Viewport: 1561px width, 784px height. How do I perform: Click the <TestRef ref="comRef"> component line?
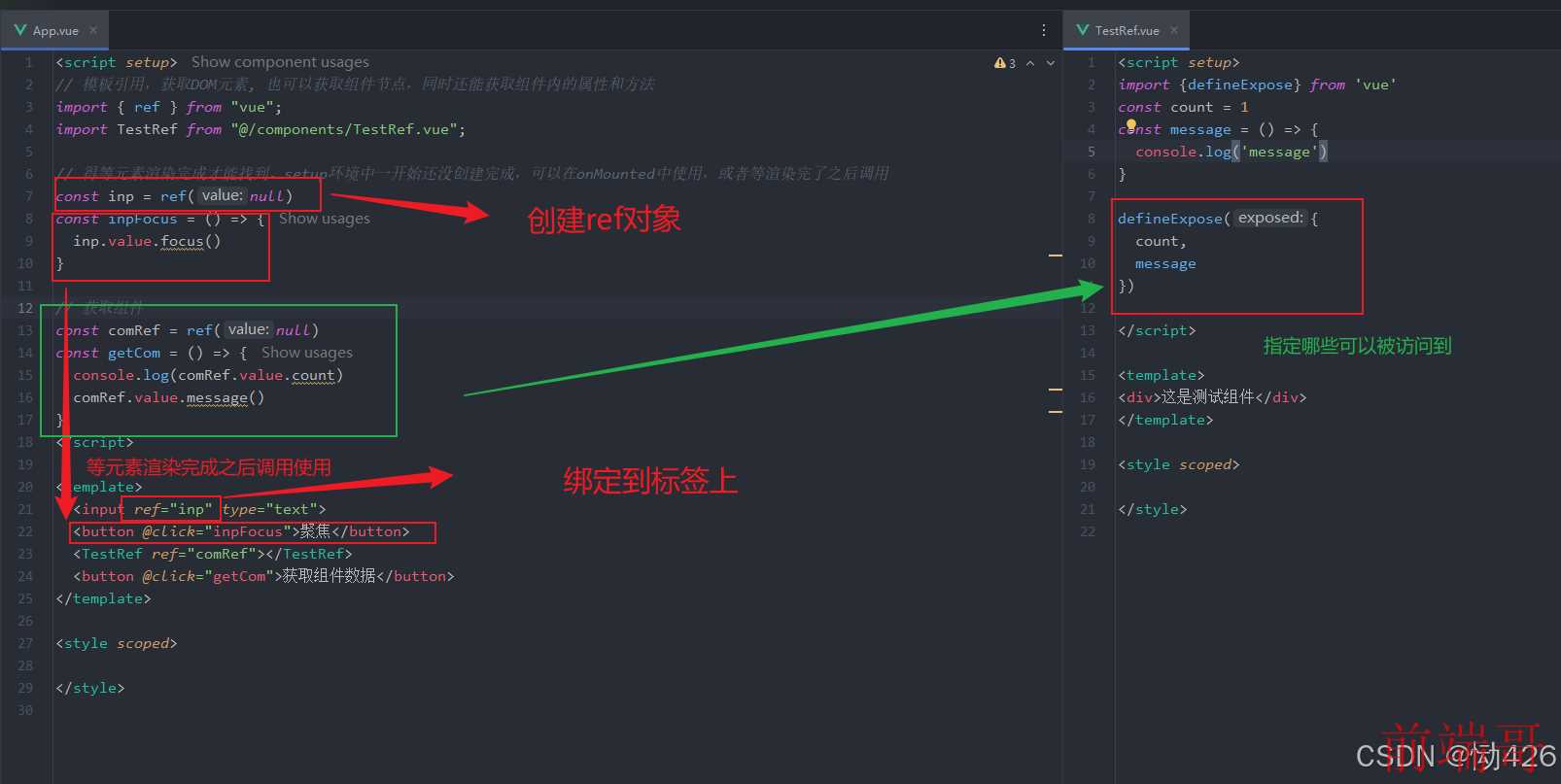(213, 554)
